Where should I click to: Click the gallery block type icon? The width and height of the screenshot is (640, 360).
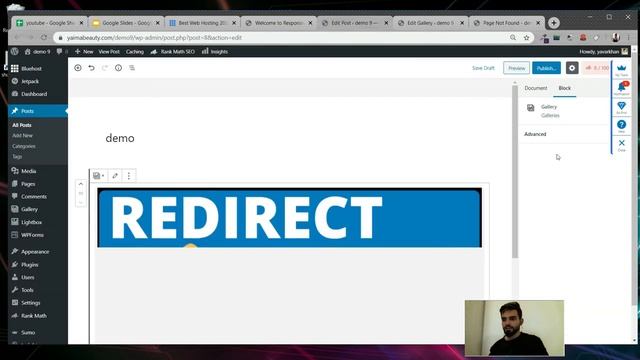click(98, 176)
